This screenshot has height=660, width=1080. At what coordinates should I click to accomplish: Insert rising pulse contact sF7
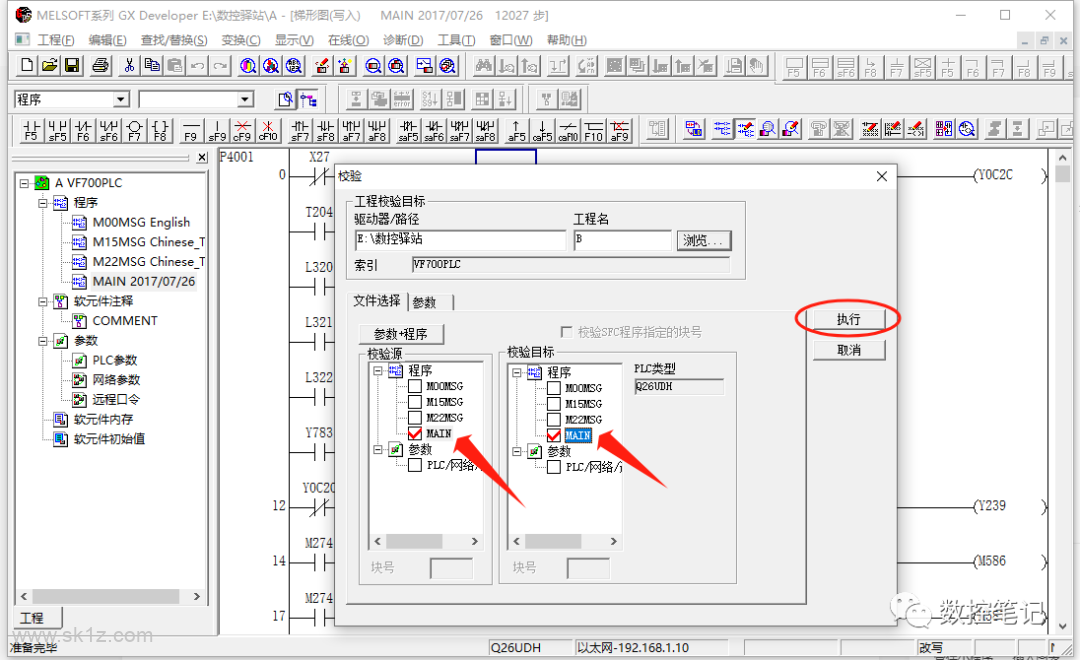pos(300,130)
